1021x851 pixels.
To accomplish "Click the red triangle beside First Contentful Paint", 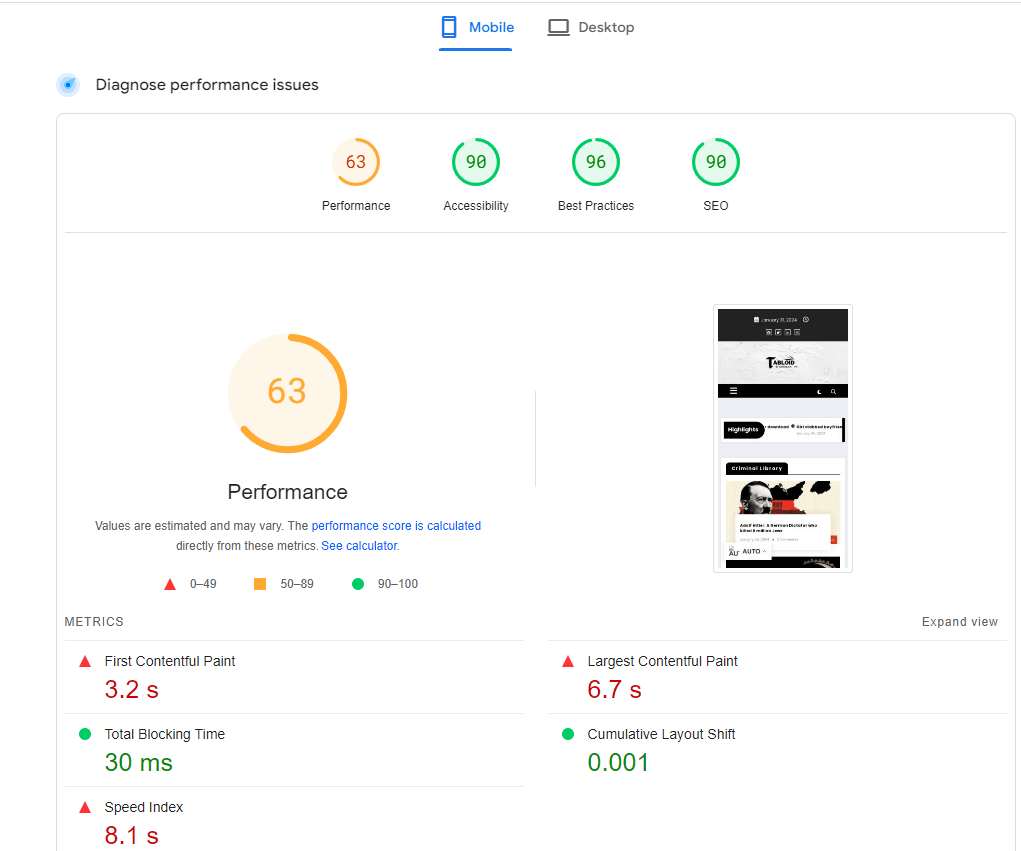I will 85,661.
